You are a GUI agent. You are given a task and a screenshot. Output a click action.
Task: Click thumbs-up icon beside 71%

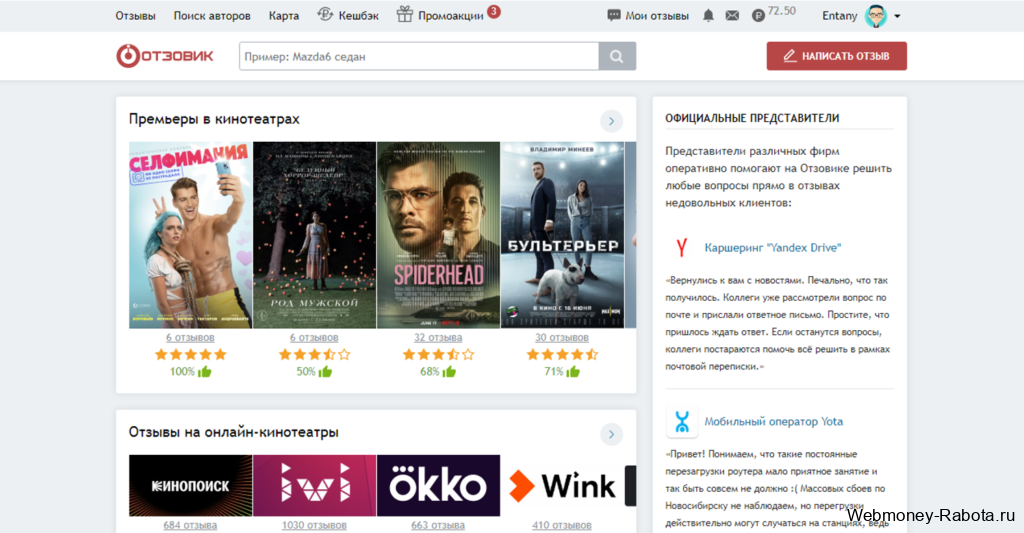click(573, 372)
